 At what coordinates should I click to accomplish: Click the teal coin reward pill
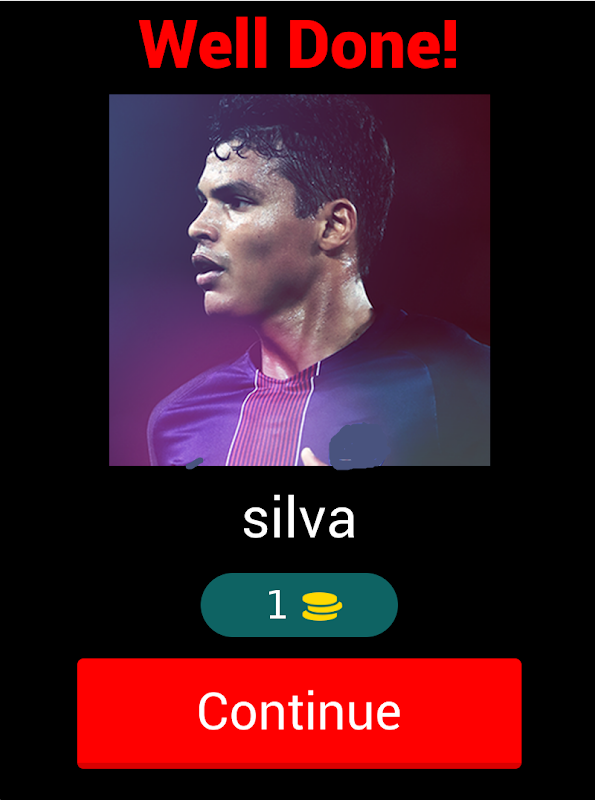click(x=299, y=605)
